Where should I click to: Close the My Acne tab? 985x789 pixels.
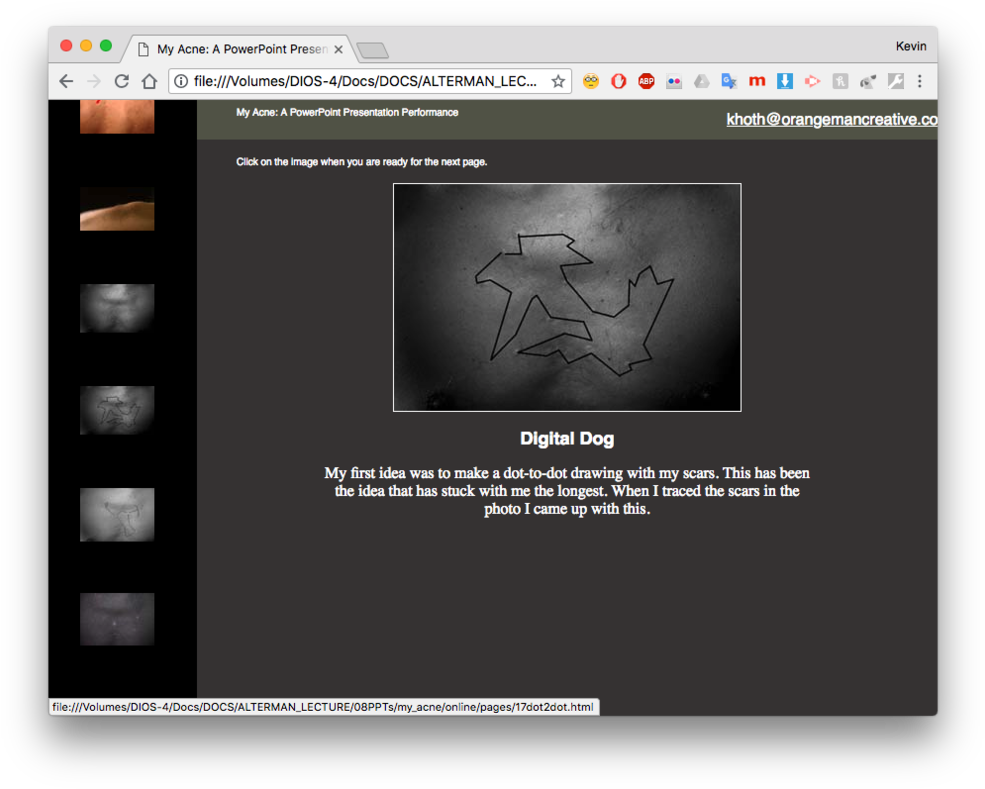[x=338, y=49]
